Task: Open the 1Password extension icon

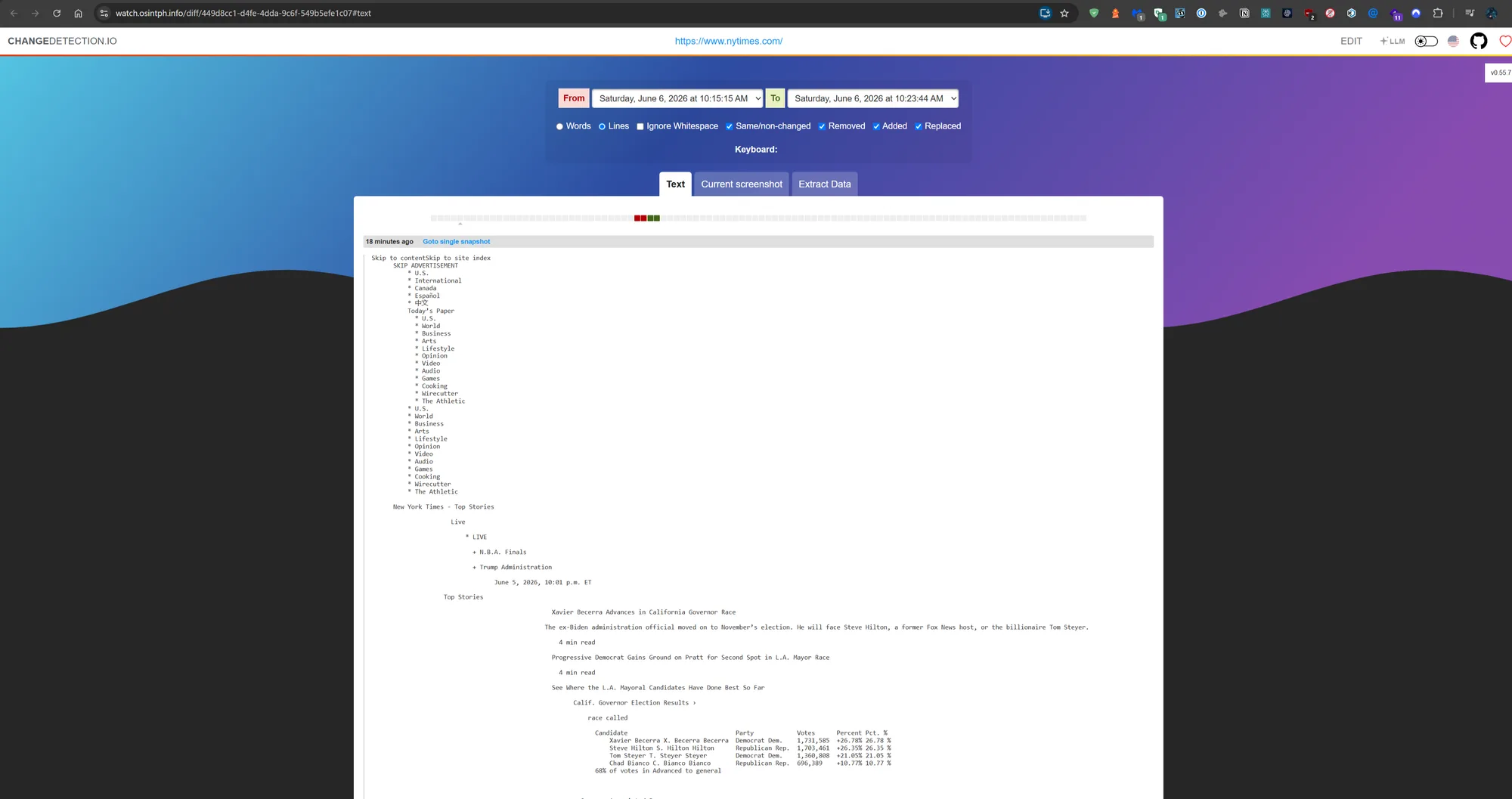Action: (1201, 13)
